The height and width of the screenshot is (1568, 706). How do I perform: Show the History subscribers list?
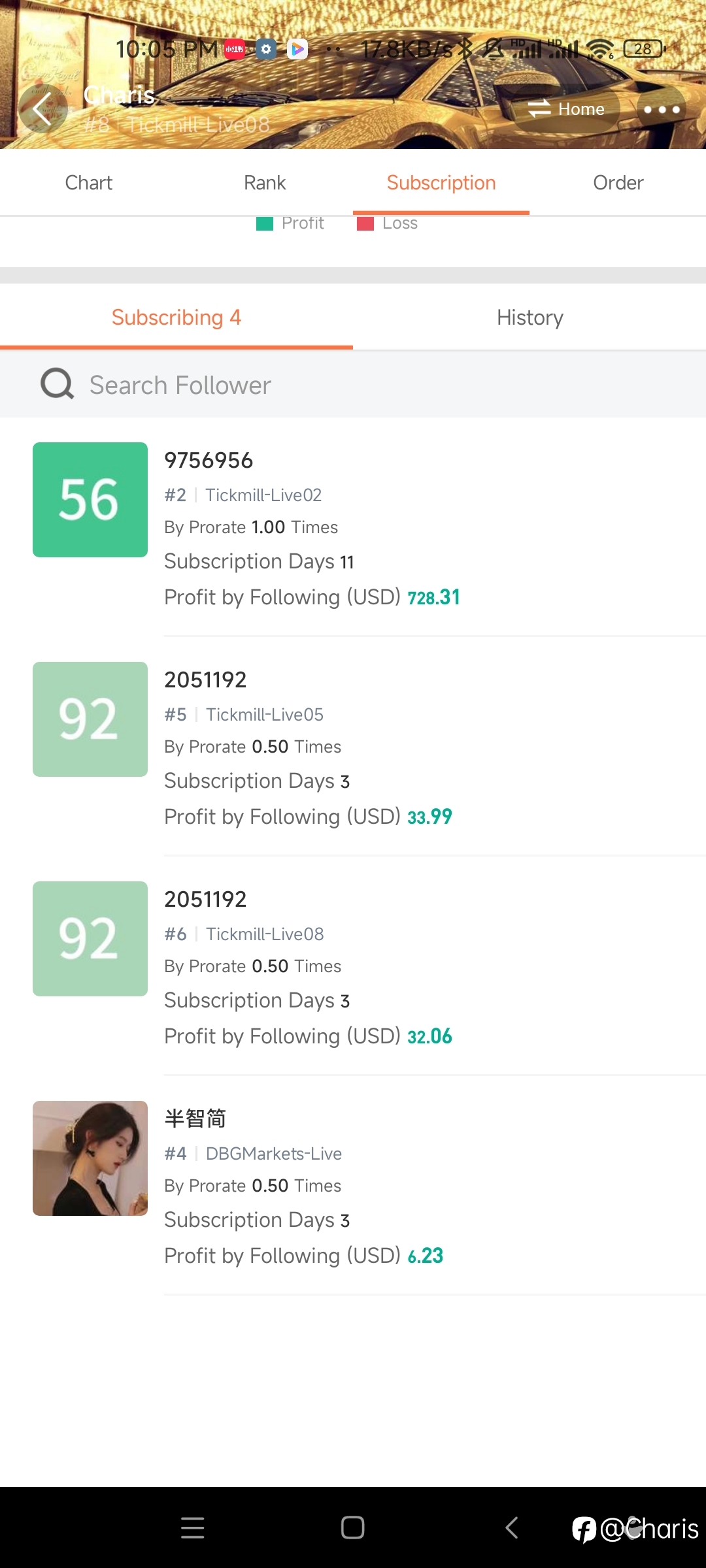tap(529, 318)
